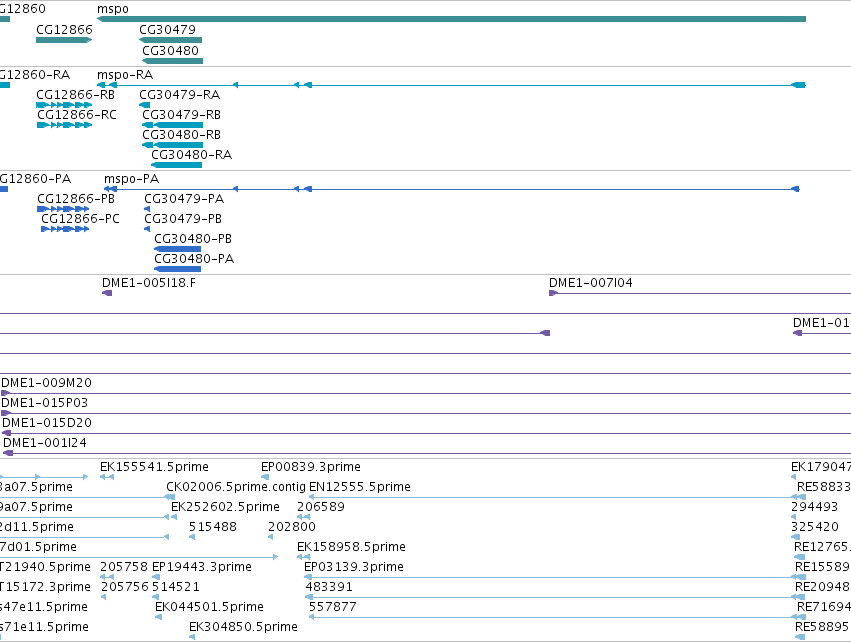The height and width of the screenshot is (642, 851).
Task: Select the CG12866 gene arrow
Action: pos(64,40)
